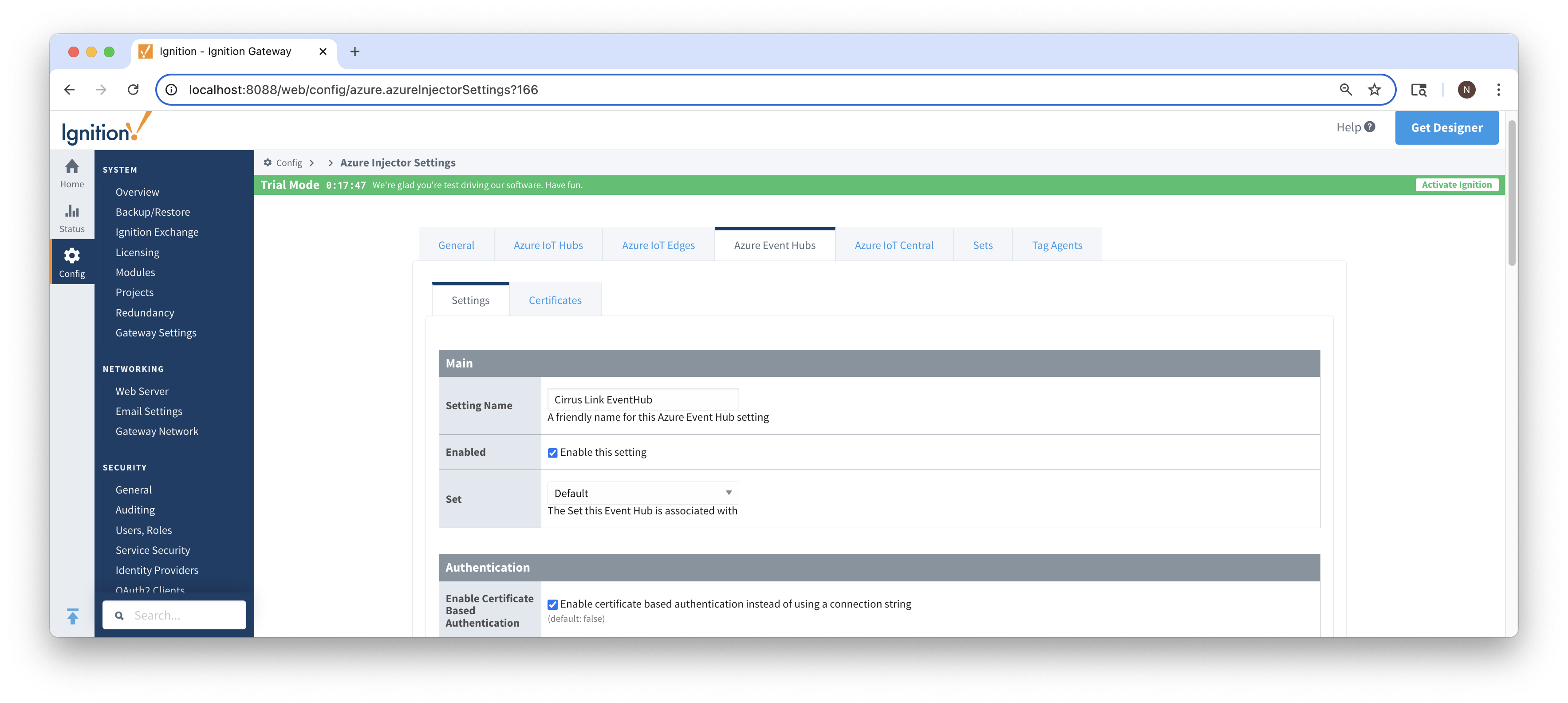Click the Ignition logo

pos(106,128)
